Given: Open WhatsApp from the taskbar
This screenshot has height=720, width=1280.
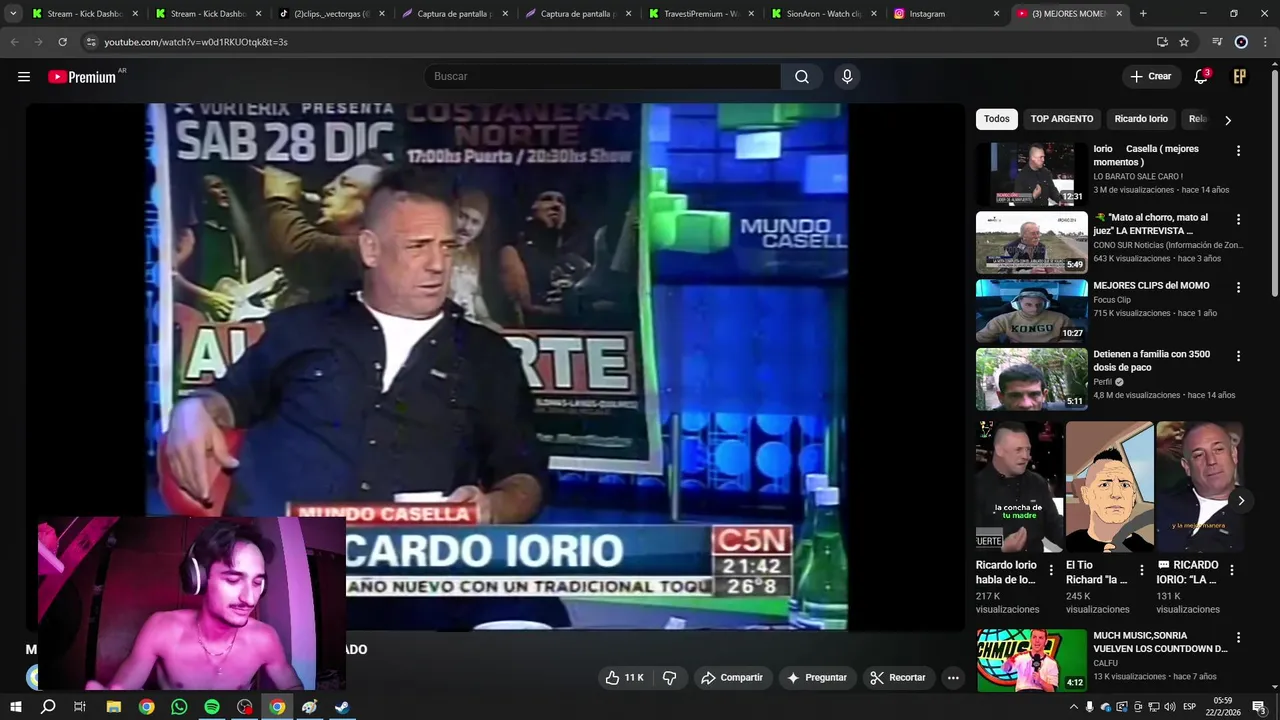Looking at the screenshot, I should click(x=179, y=707).
